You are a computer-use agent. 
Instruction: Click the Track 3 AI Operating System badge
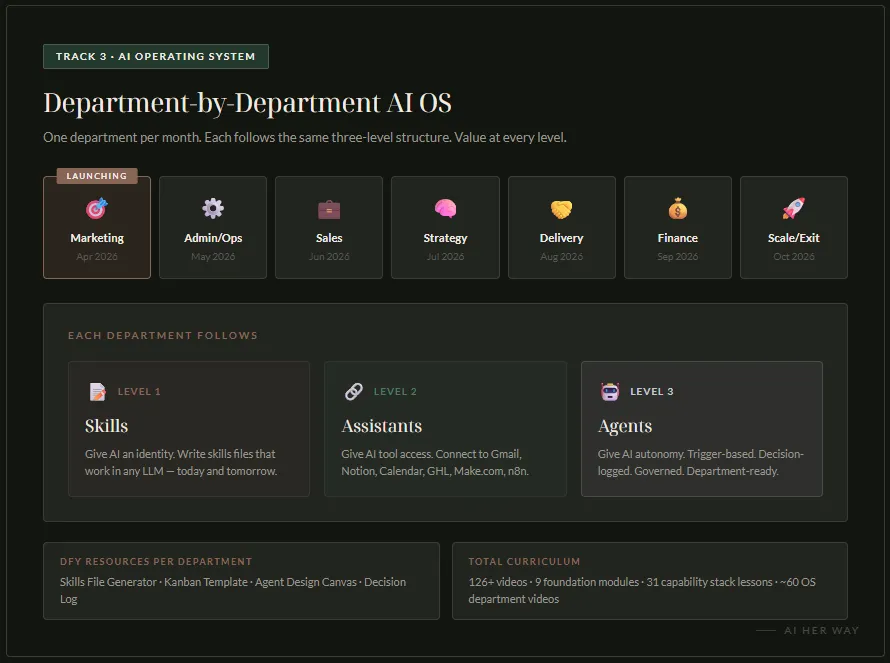tap(156, 57)
